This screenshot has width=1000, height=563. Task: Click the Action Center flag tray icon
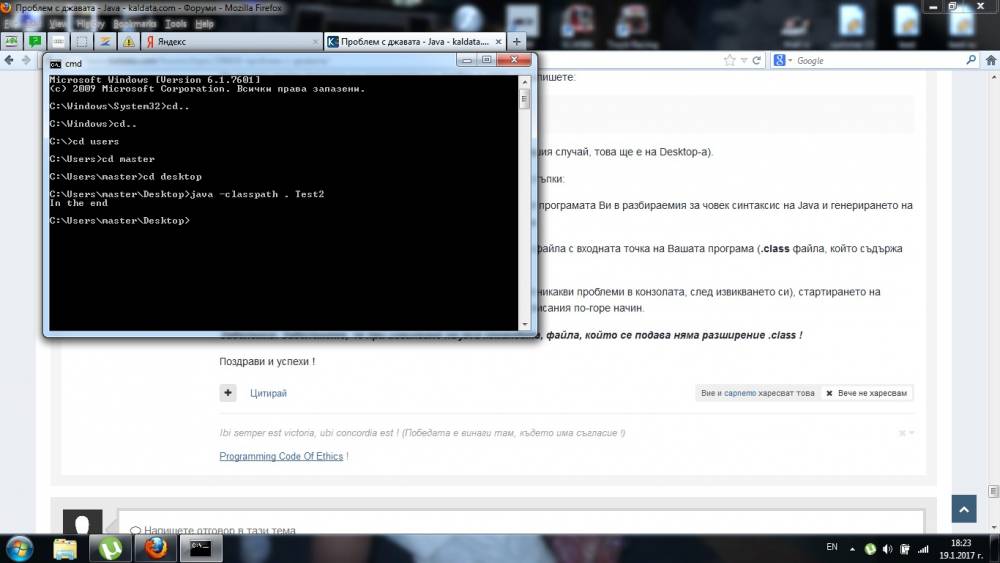coord(904,549)
